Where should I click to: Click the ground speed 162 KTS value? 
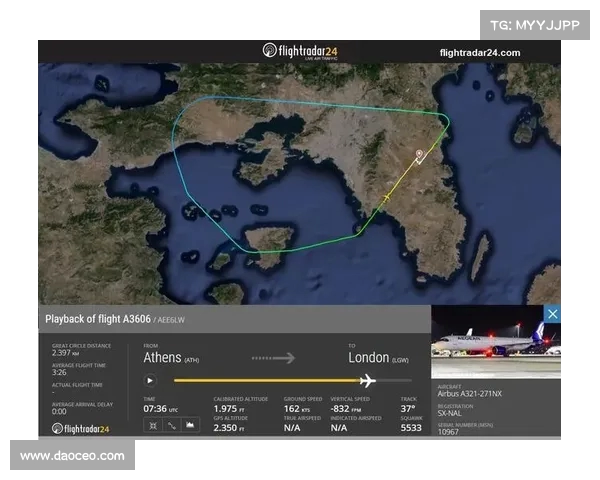[x=297, y=409]
